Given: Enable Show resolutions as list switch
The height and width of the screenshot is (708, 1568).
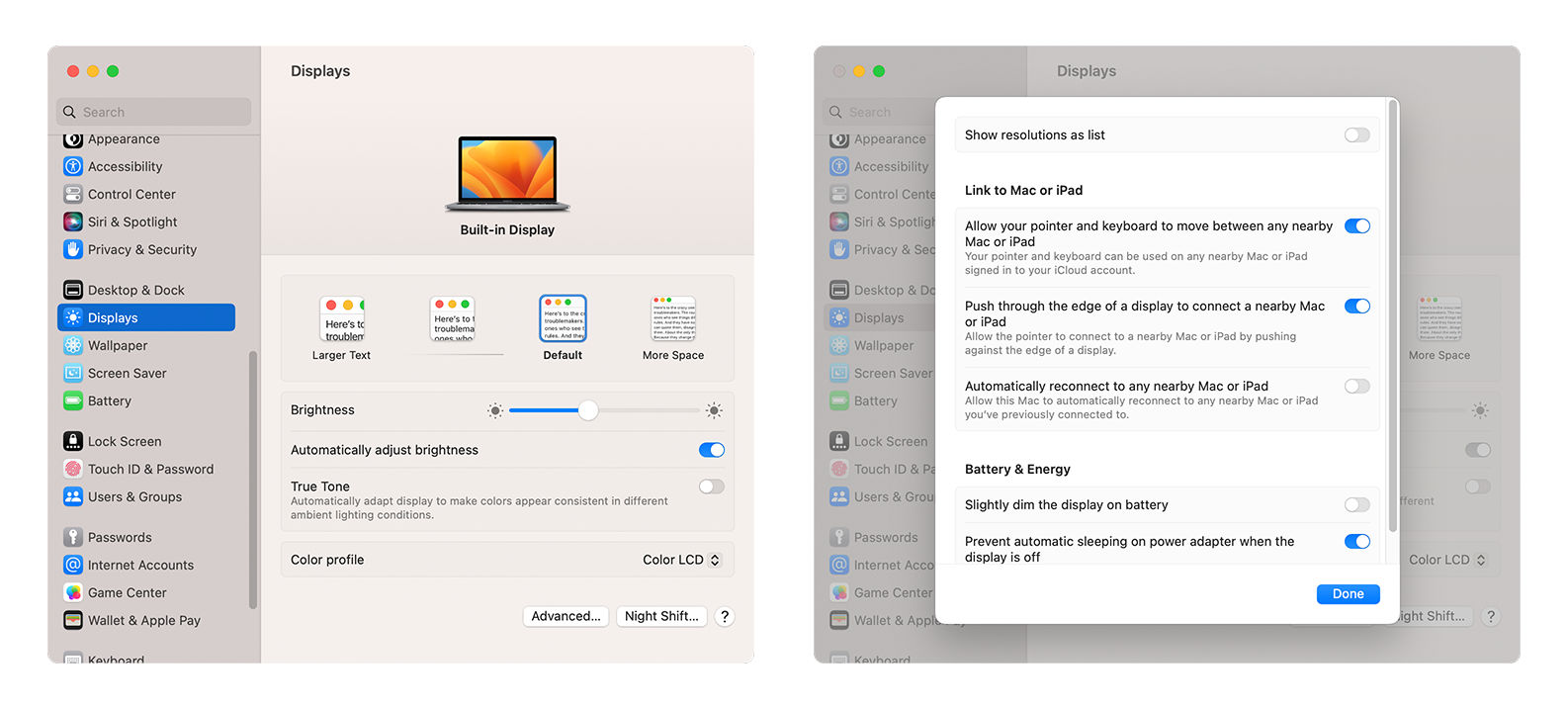Looking at the screenshot, I should coord(1357,134).
